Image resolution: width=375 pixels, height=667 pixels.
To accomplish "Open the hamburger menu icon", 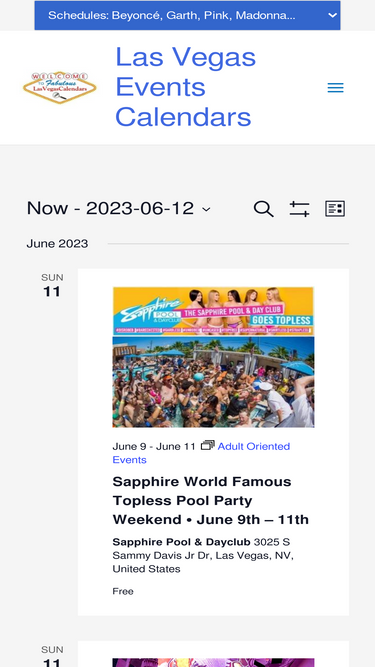I will click(x=335, y=88).
